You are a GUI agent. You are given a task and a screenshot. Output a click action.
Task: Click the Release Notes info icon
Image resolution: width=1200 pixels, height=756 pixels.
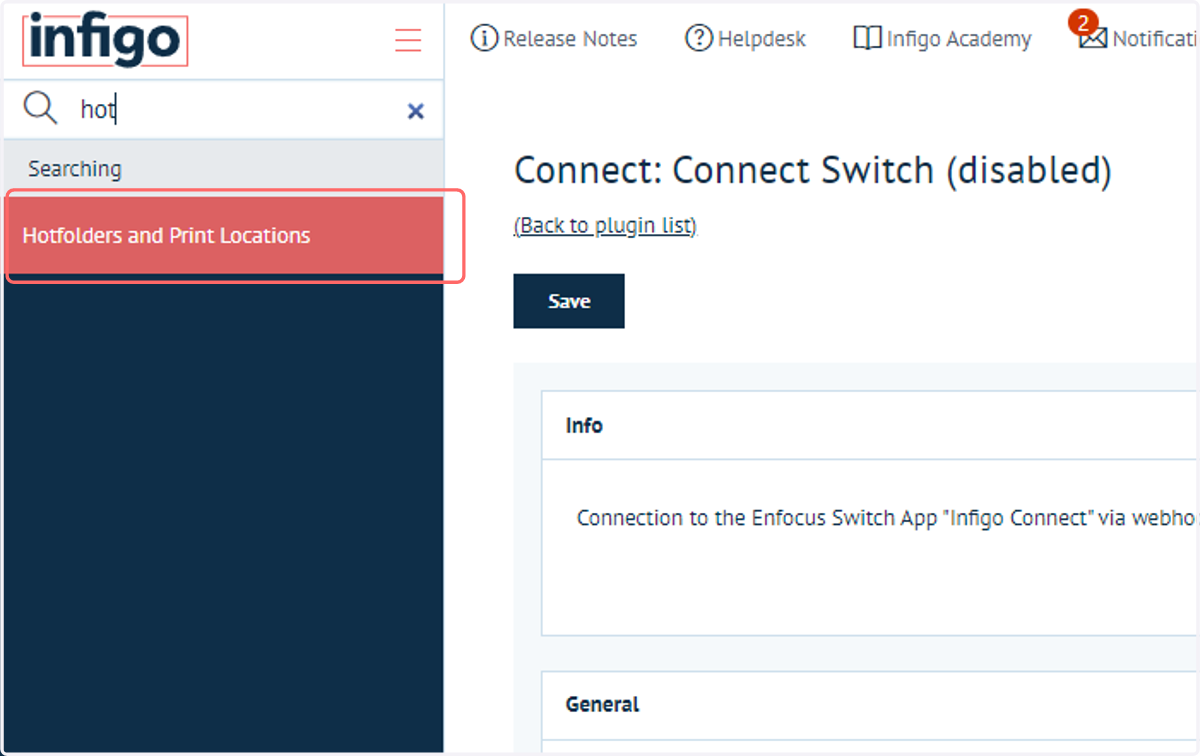coord(484,39)
